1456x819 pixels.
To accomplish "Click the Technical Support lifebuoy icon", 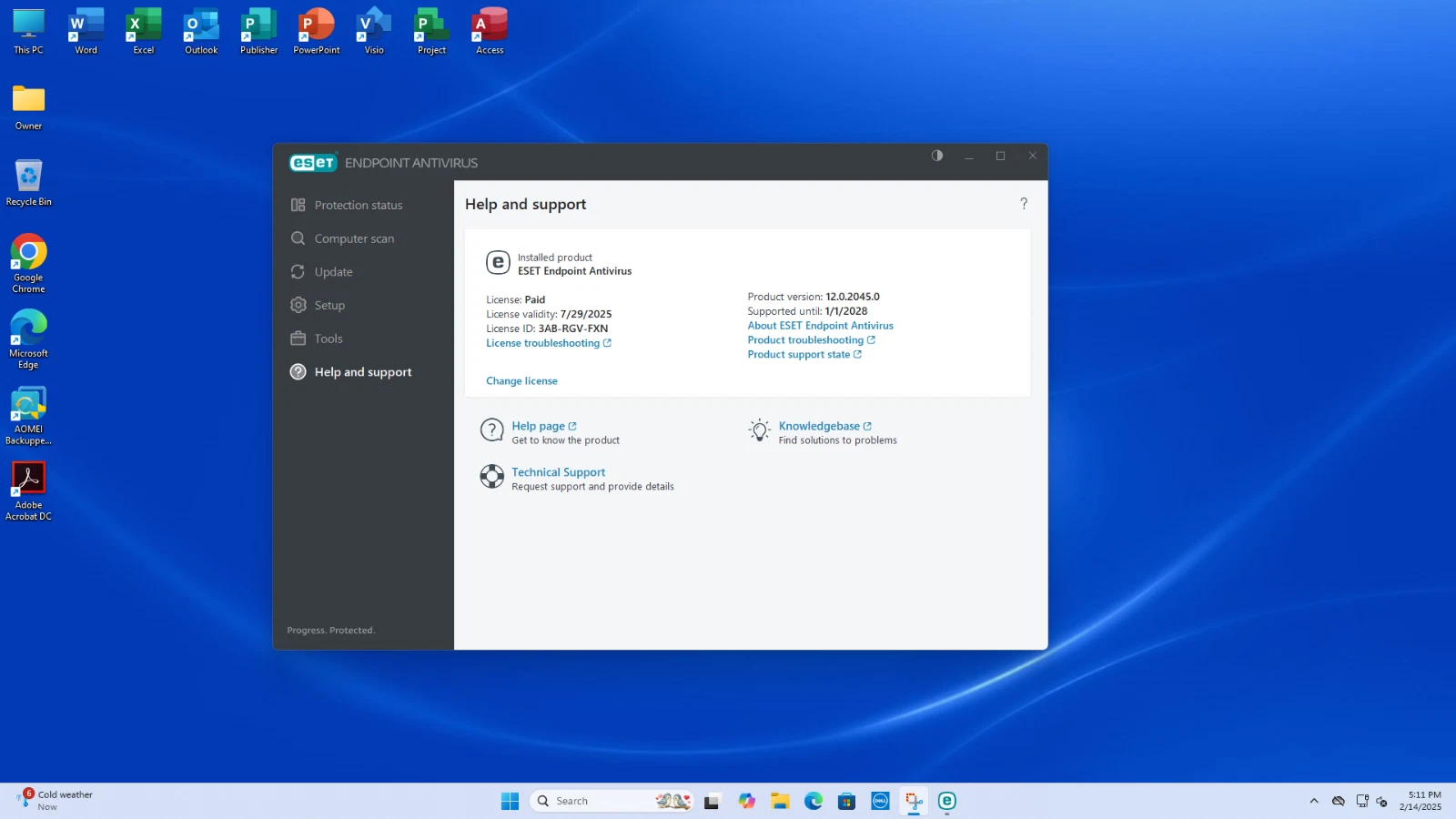I will click(492, 477).
